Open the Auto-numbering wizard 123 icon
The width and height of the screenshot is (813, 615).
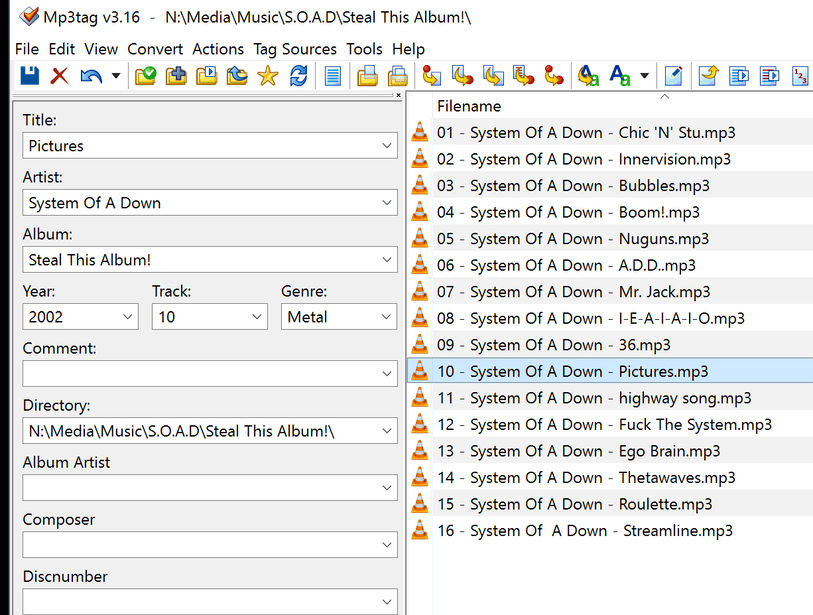(x=800, y=76)
